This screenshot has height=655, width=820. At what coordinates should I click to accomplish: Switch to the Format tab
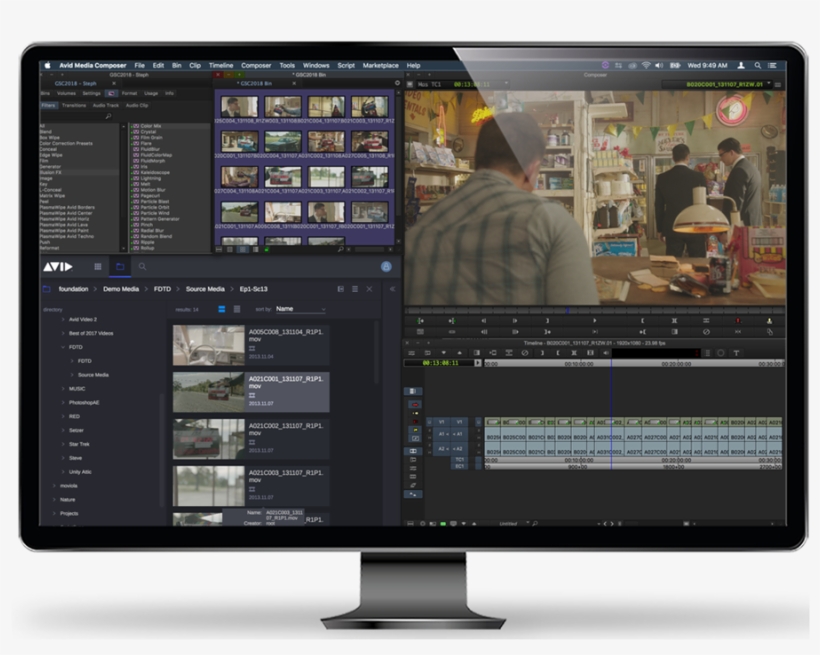(129, 93)
